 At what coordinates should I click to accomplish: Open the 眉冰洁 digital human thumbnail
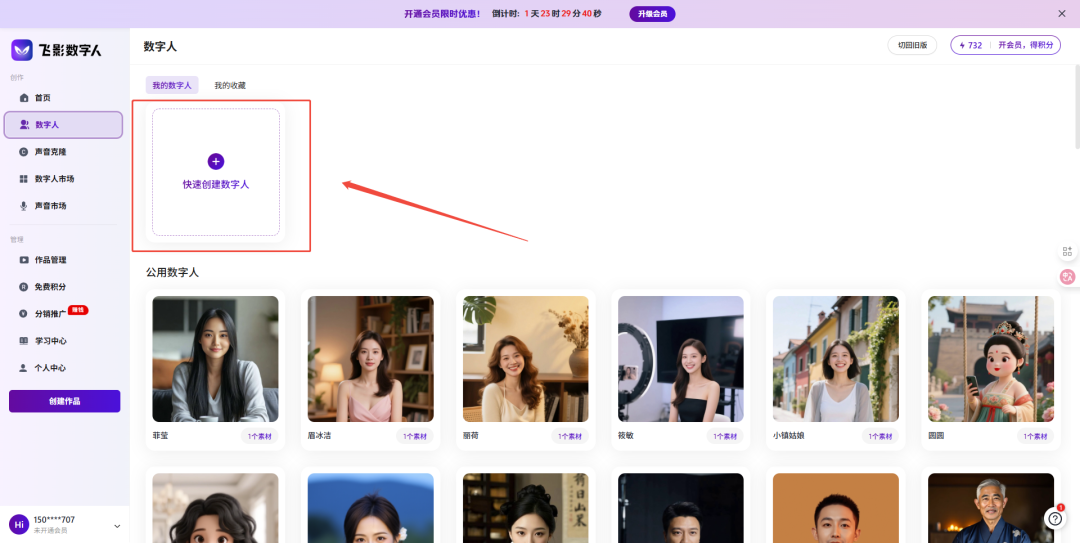pyautogui.click(x=371, y=359)
